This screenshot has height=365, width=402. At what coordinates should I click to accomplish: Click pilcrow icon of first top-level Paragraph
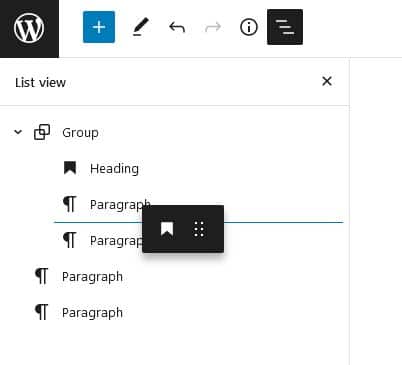point(42,276)
